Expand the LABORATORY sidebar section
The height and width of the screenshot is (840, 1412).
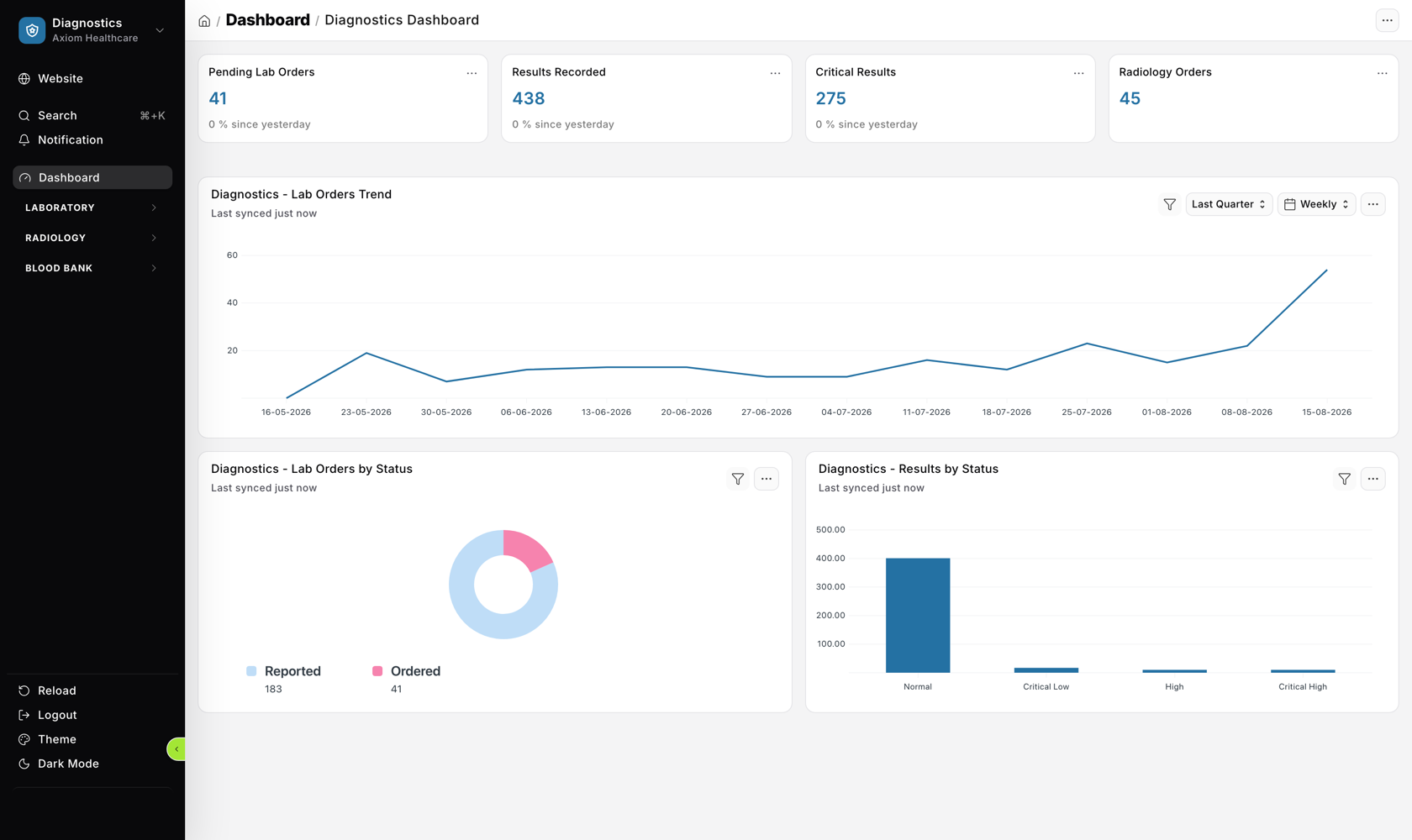[92, 207]
